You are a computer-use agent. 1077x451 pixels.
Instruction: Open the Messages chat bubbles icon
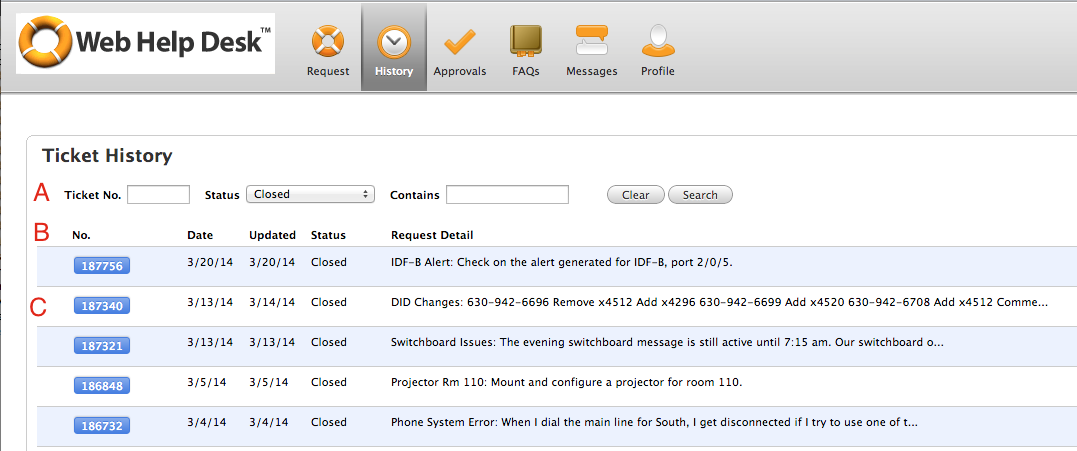pos(591,43)
